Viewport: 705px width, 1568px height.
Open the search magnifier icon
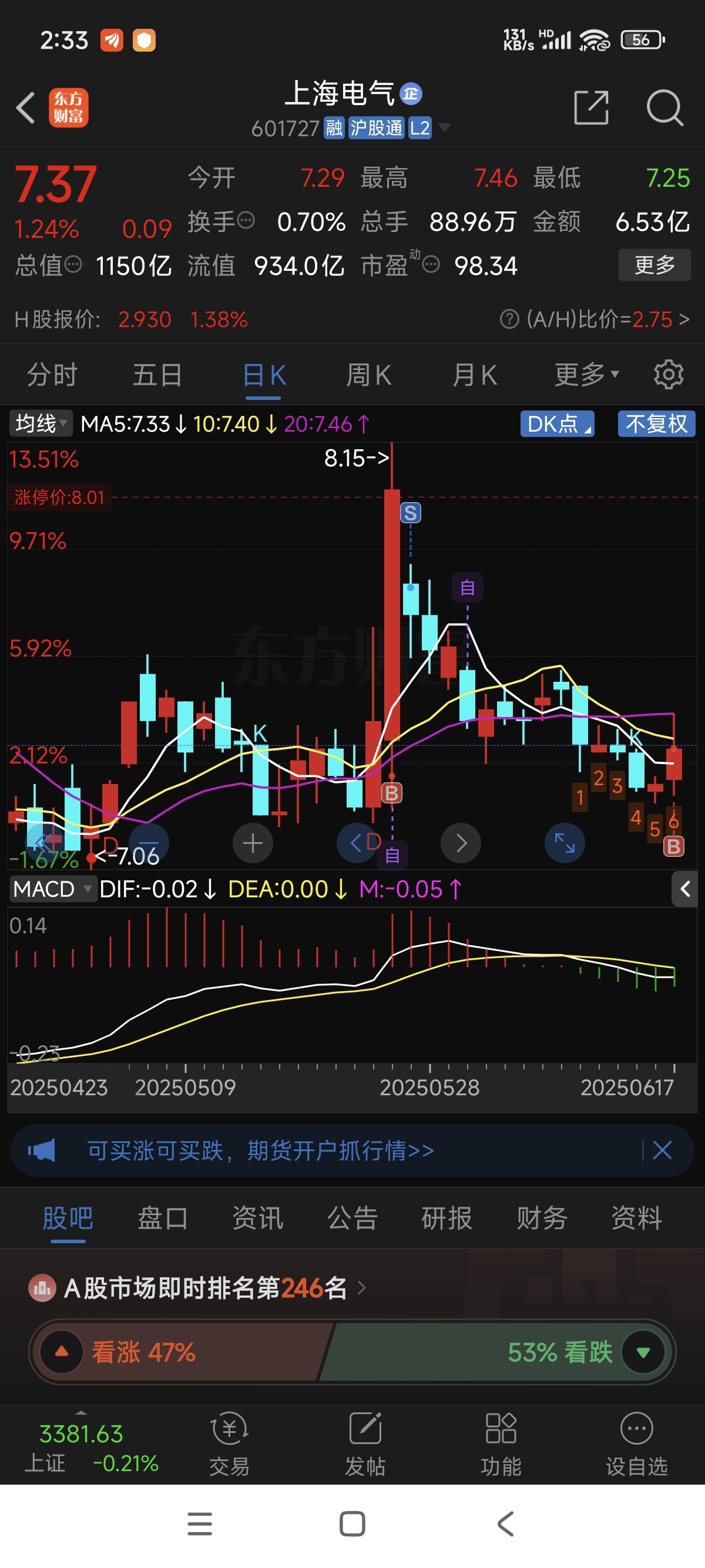pyautogui.click(x=664, y=107)
